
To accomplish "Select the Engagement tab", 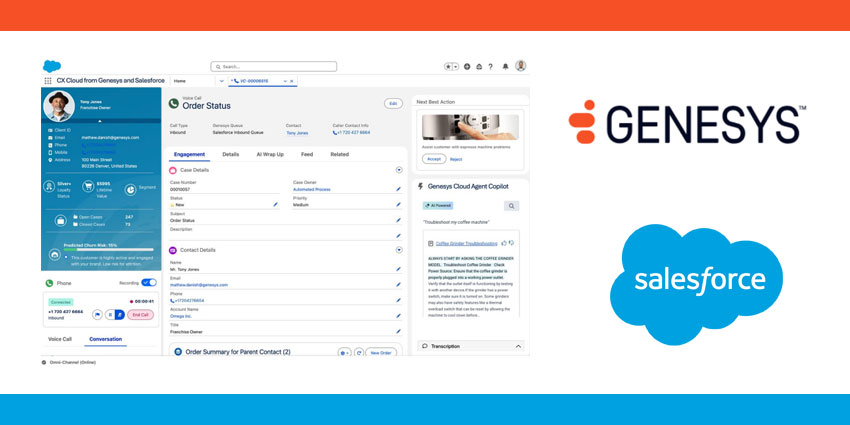I will pos(189,154).
